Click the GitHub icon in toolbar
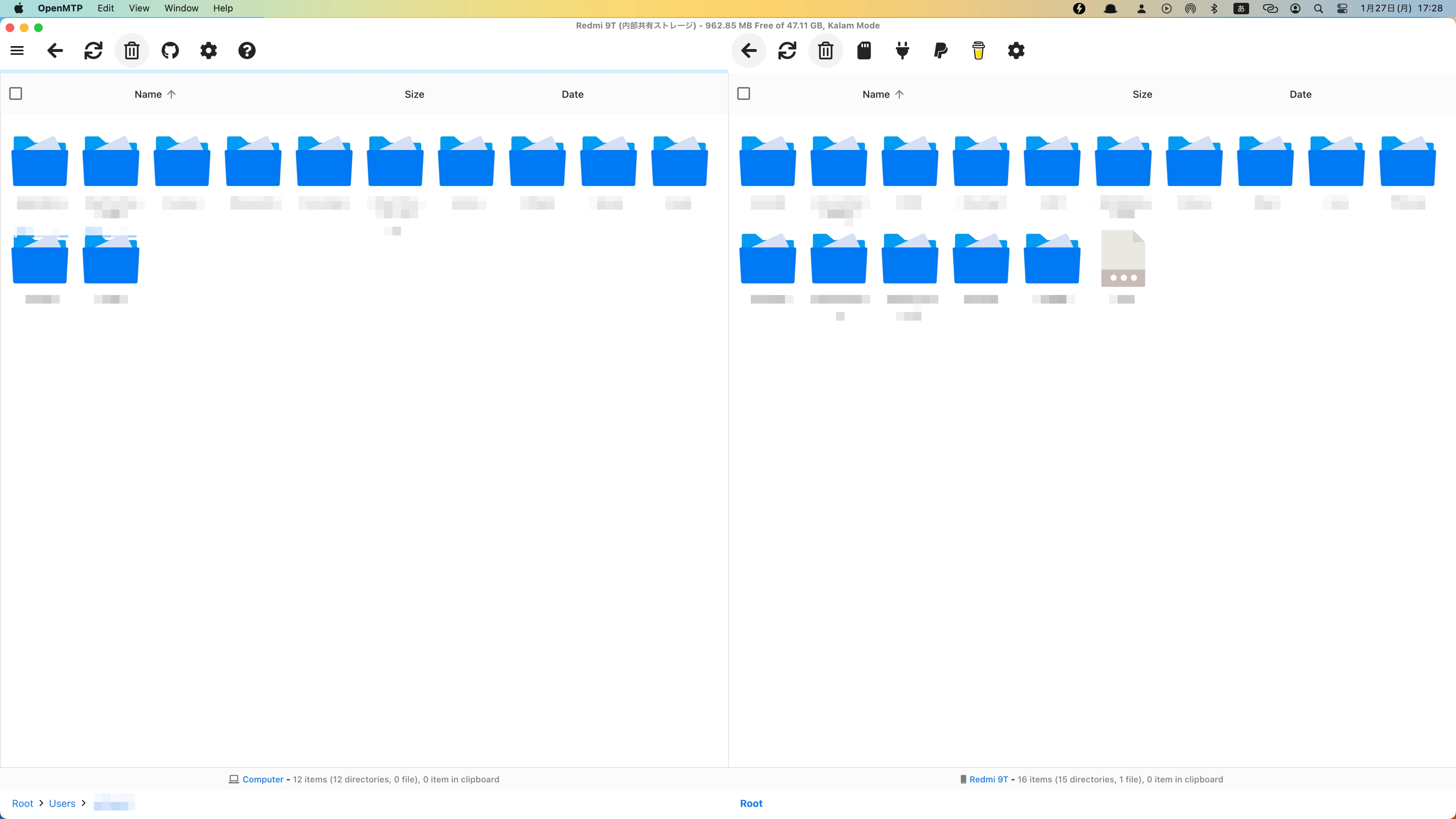 pos(170,51)
